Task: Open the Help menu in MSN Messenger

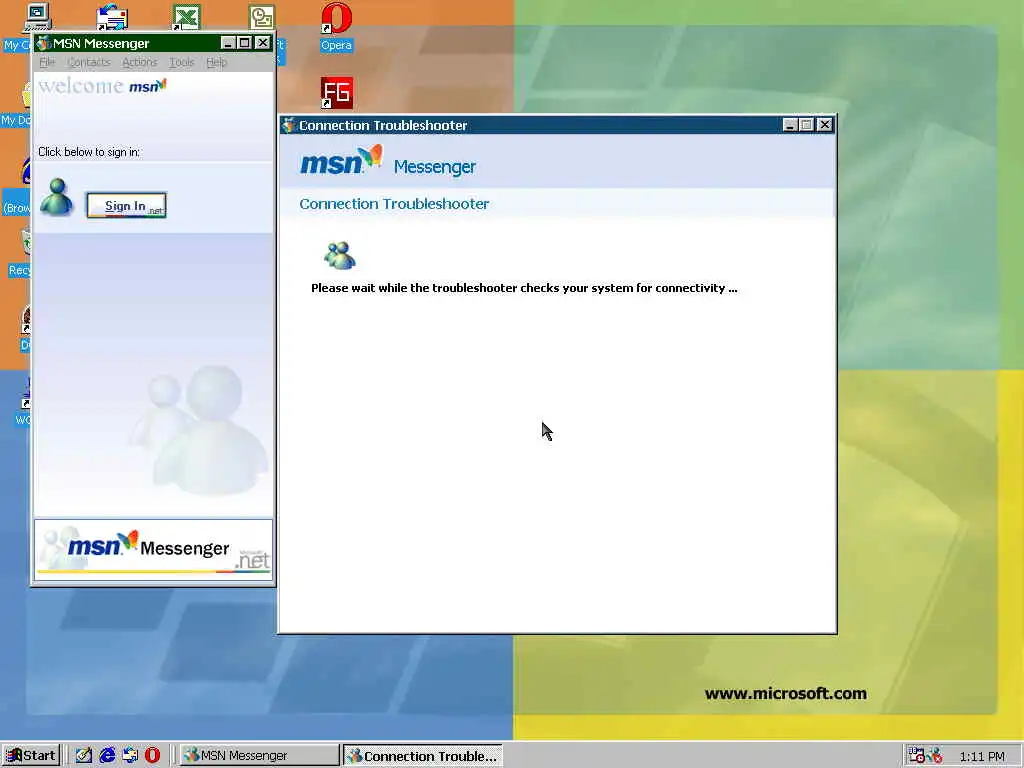Action: point(216,62)
